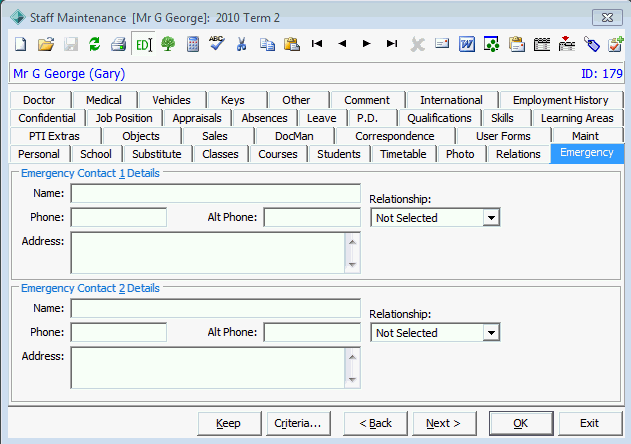Switch to Appraisals tab

click(x=197, y=118)
